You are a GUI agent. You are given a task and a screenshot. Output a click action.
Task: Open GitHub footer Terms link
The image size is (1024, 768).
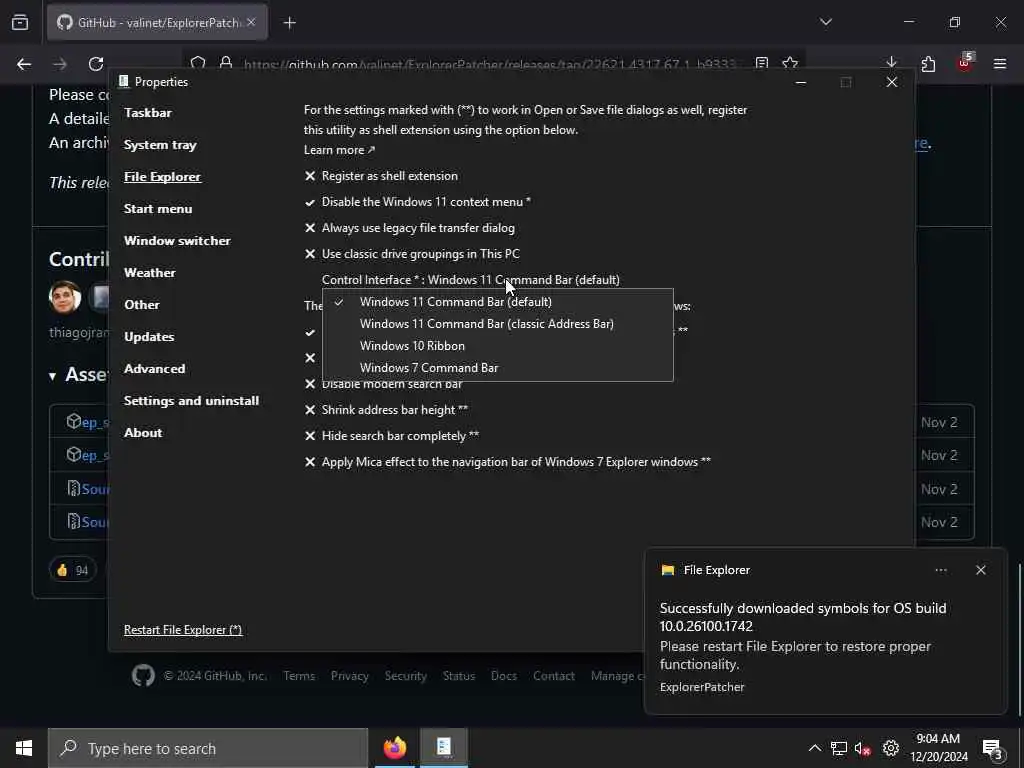(x=299, y=676)
